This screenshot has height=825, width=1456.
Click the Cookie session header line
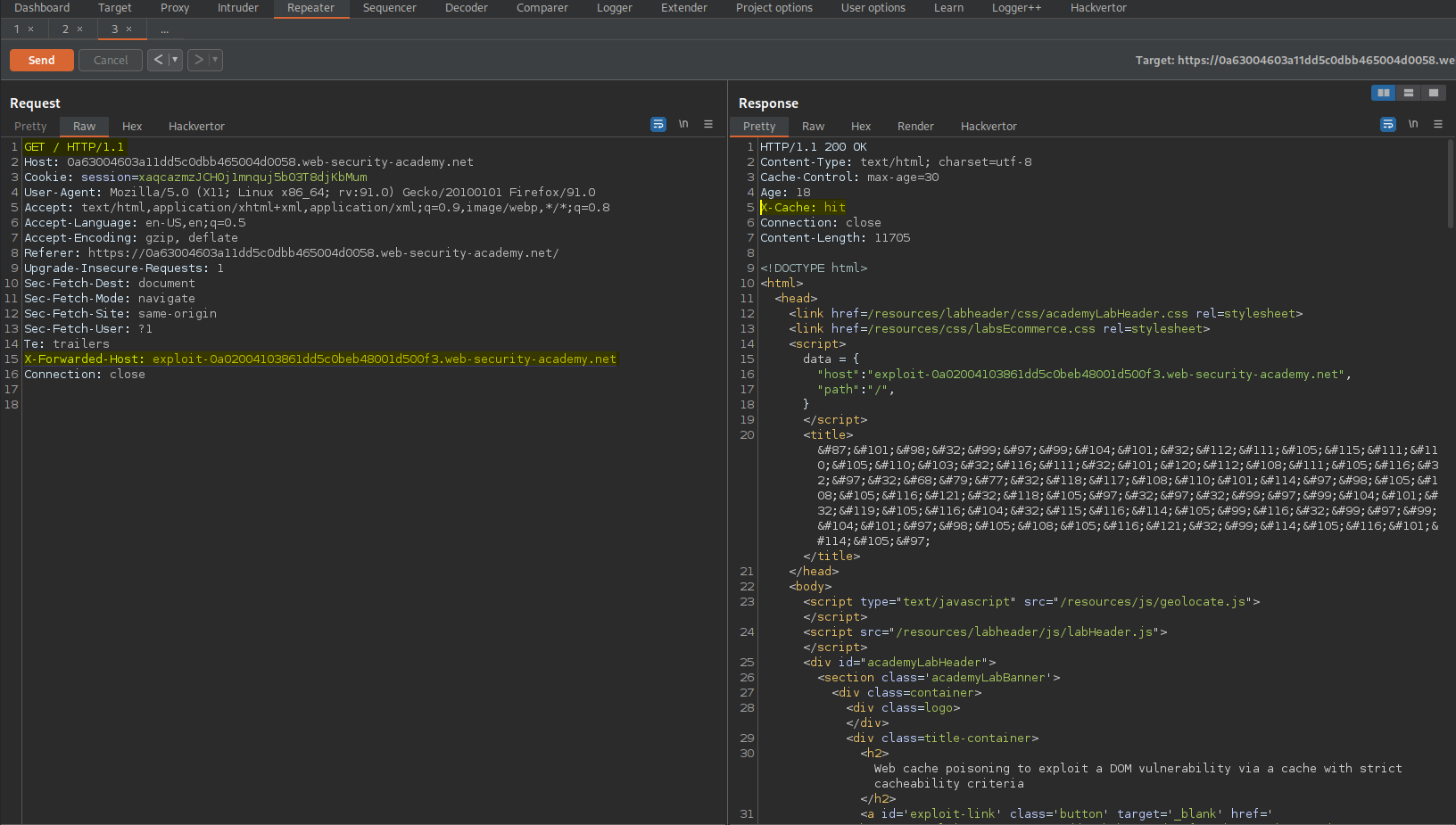tap(195, 177)
